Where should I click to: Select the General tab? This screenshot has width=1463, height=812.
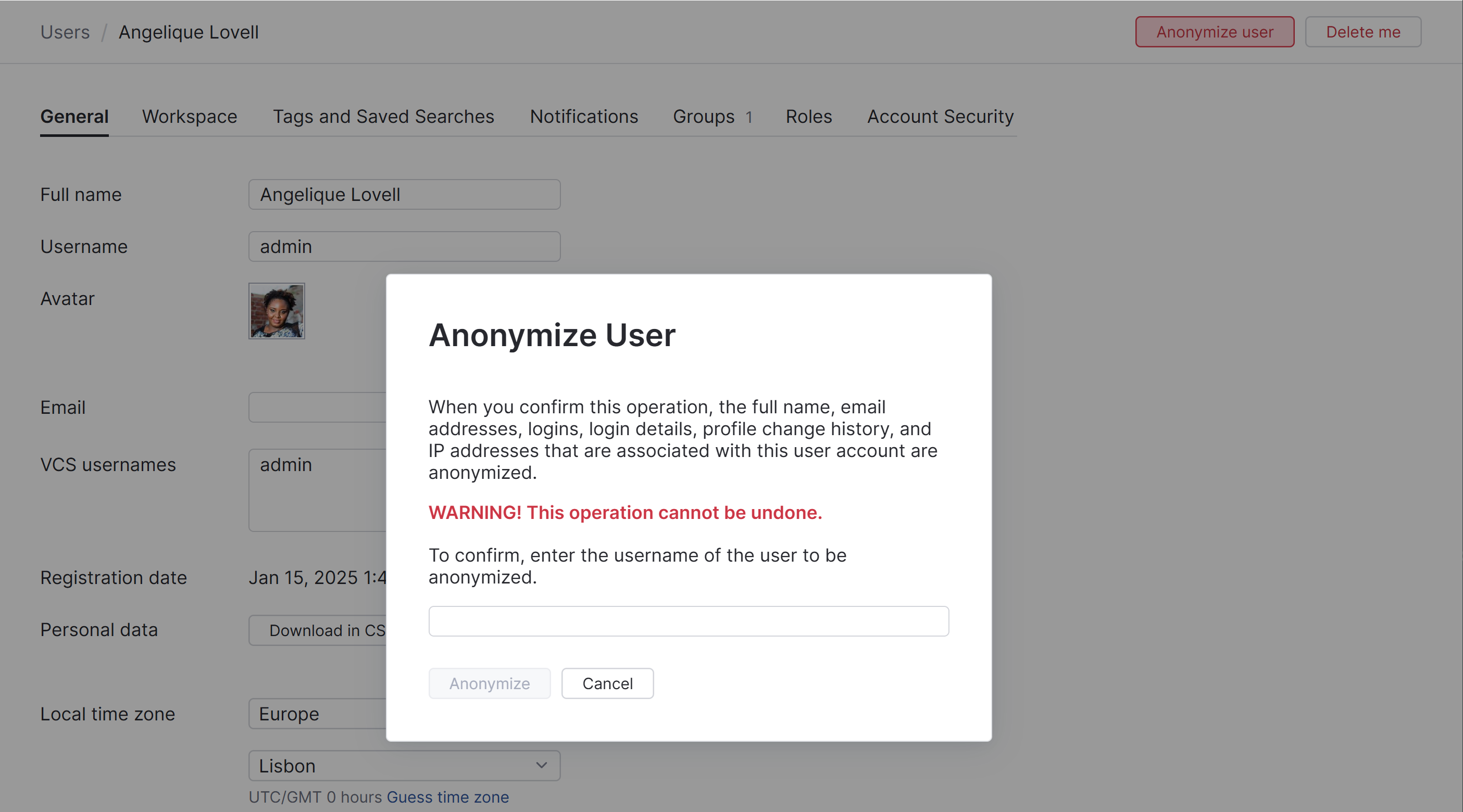click(74, 116)
